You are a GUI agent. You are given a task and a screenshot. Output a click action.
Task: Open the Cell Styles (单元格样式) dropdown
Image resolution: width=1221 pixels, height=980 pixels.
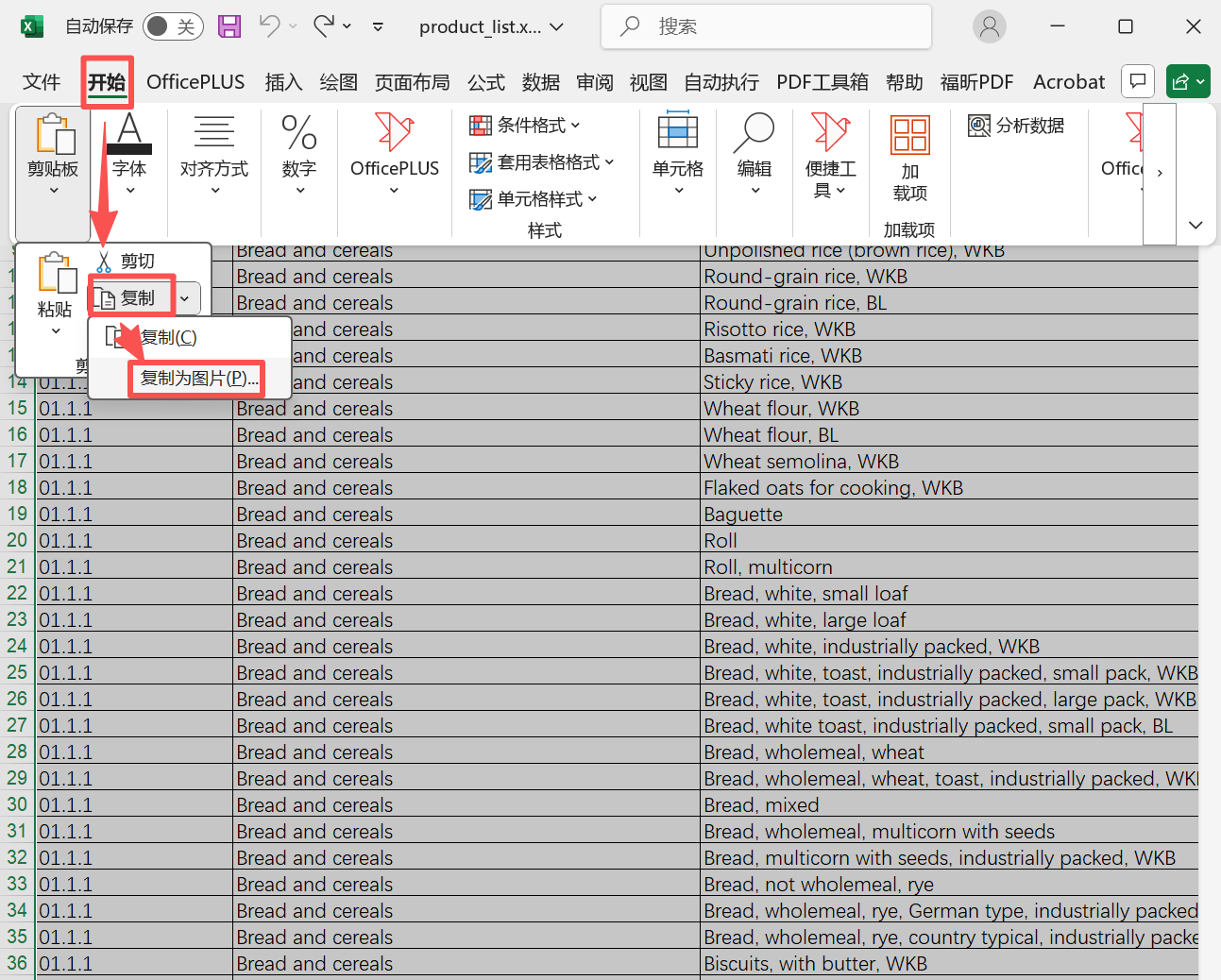coord(534,199)
